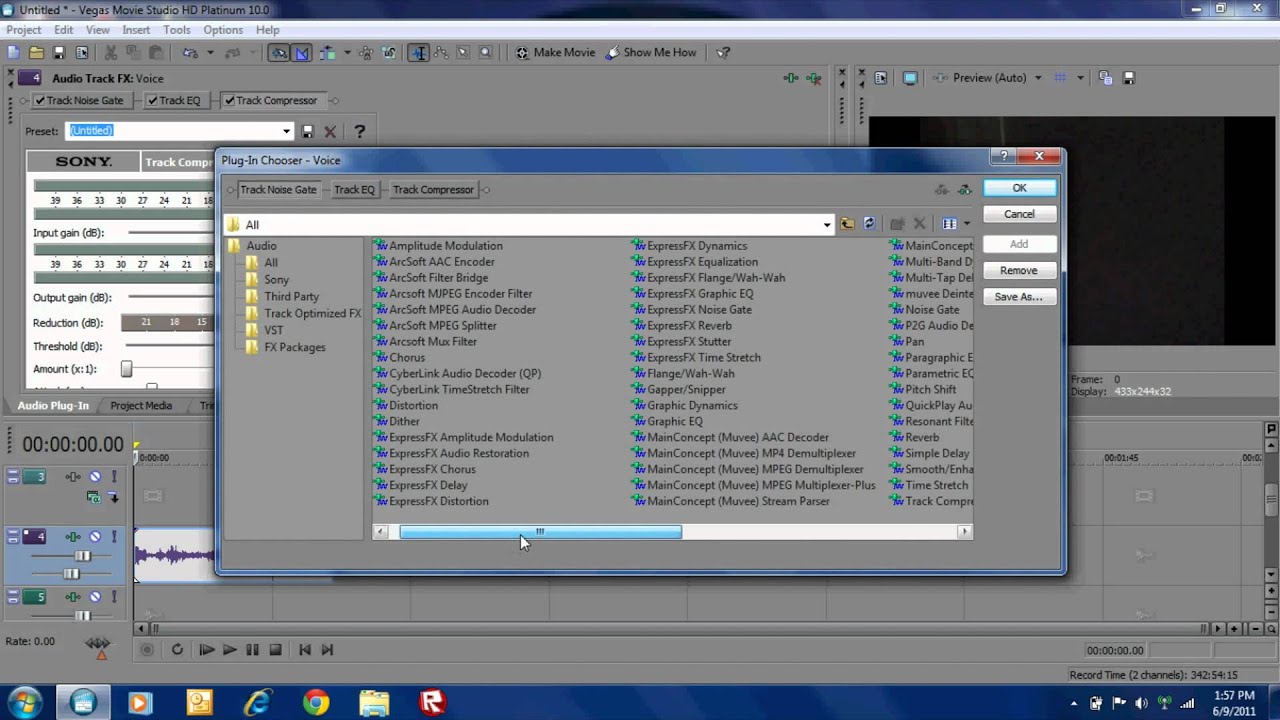Select the Zoom magnifier tool icon
Screen dimensions: 1280x720
pyautogui.click(x=486, y=52)
